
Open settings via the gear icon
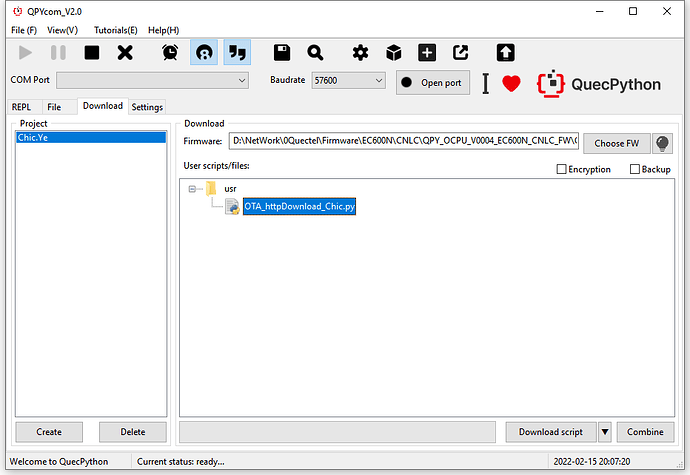(x=360, y=52)
